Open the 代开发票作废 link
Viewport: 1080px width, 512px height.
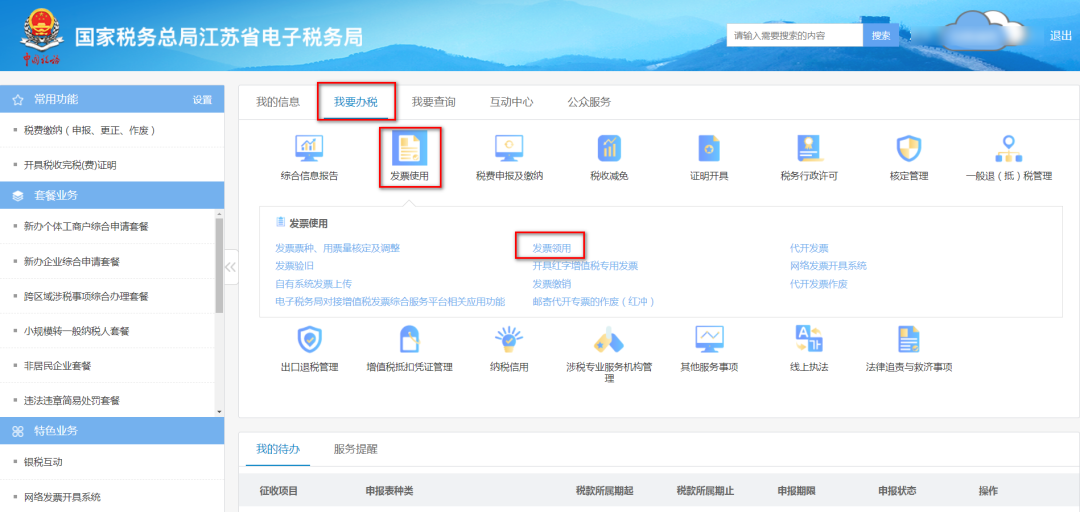(x=819, y=284)
